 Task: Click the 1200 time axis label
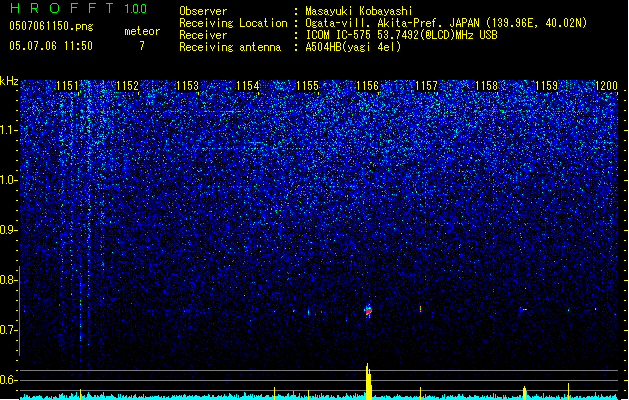[606, 86]
